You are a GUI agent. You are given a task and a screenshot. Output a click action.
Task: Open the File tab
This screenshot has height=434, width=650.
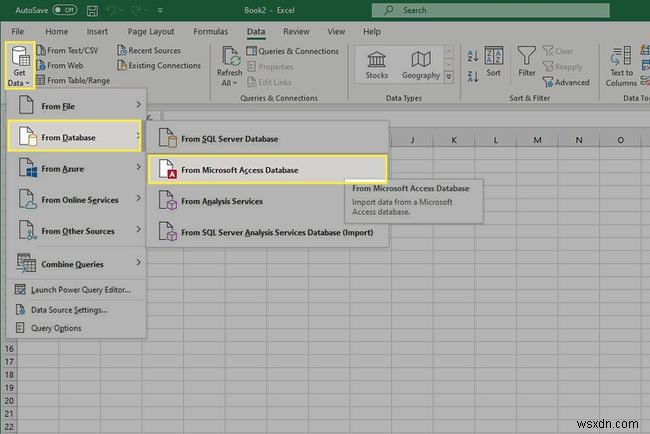click(17, 32)
